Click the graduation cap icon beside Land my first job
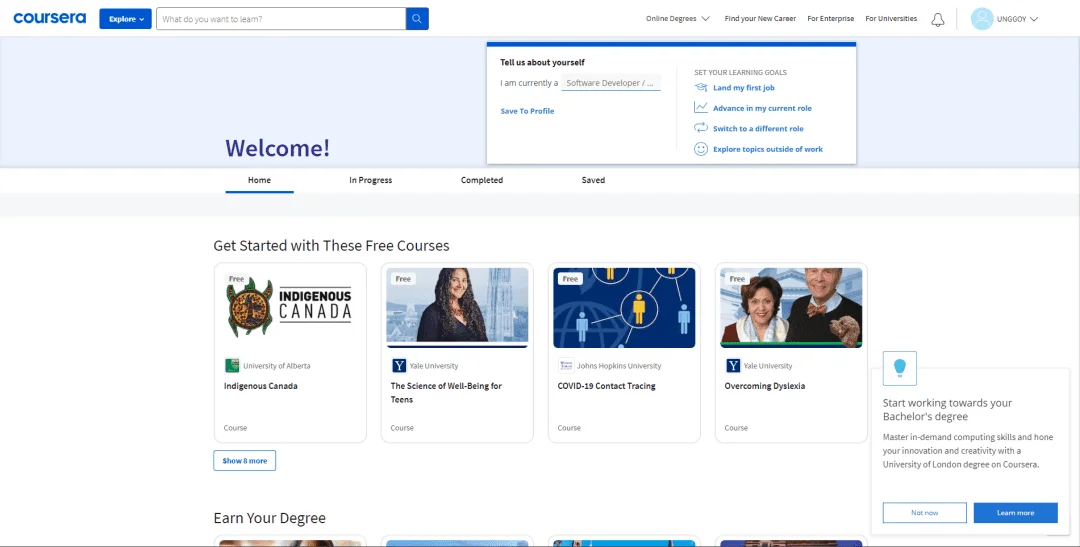 [700, 87]
